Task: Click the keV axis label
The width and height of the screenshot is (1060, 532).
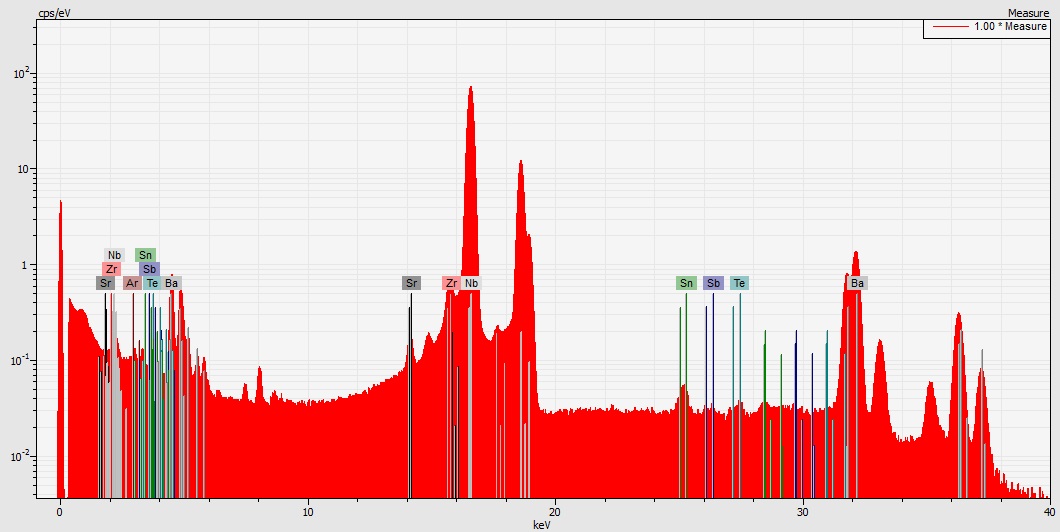Action: point(541,525)
